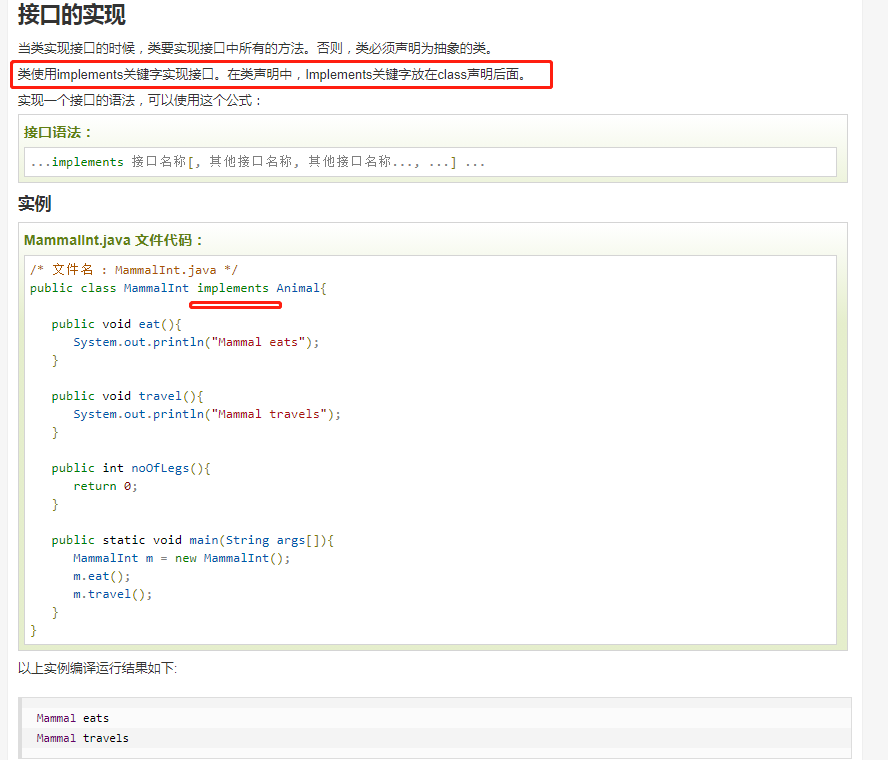Click the output line Mammal eats
This screenshot has width=888, height=760.
(x=72, y=718)
